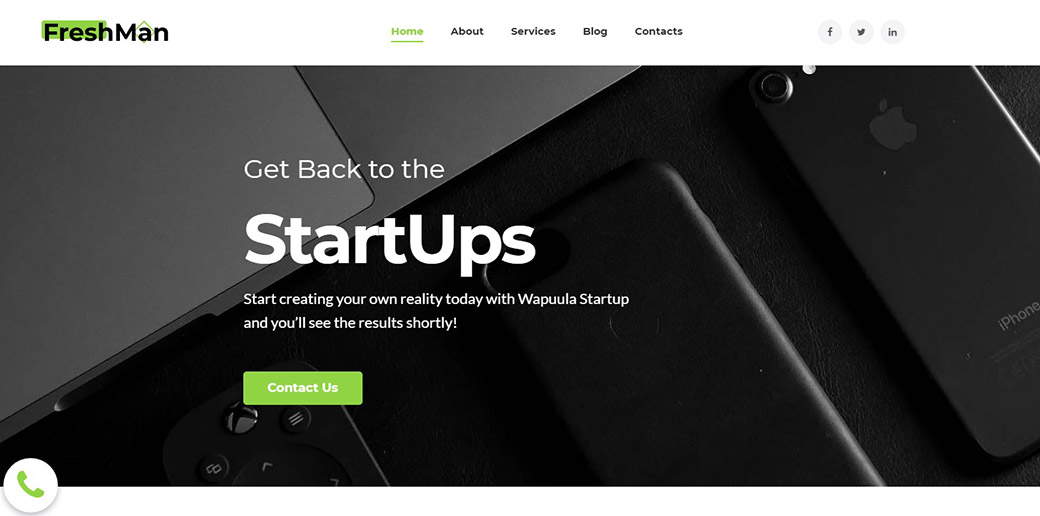Open the Twitter social icon

(861, 32)
